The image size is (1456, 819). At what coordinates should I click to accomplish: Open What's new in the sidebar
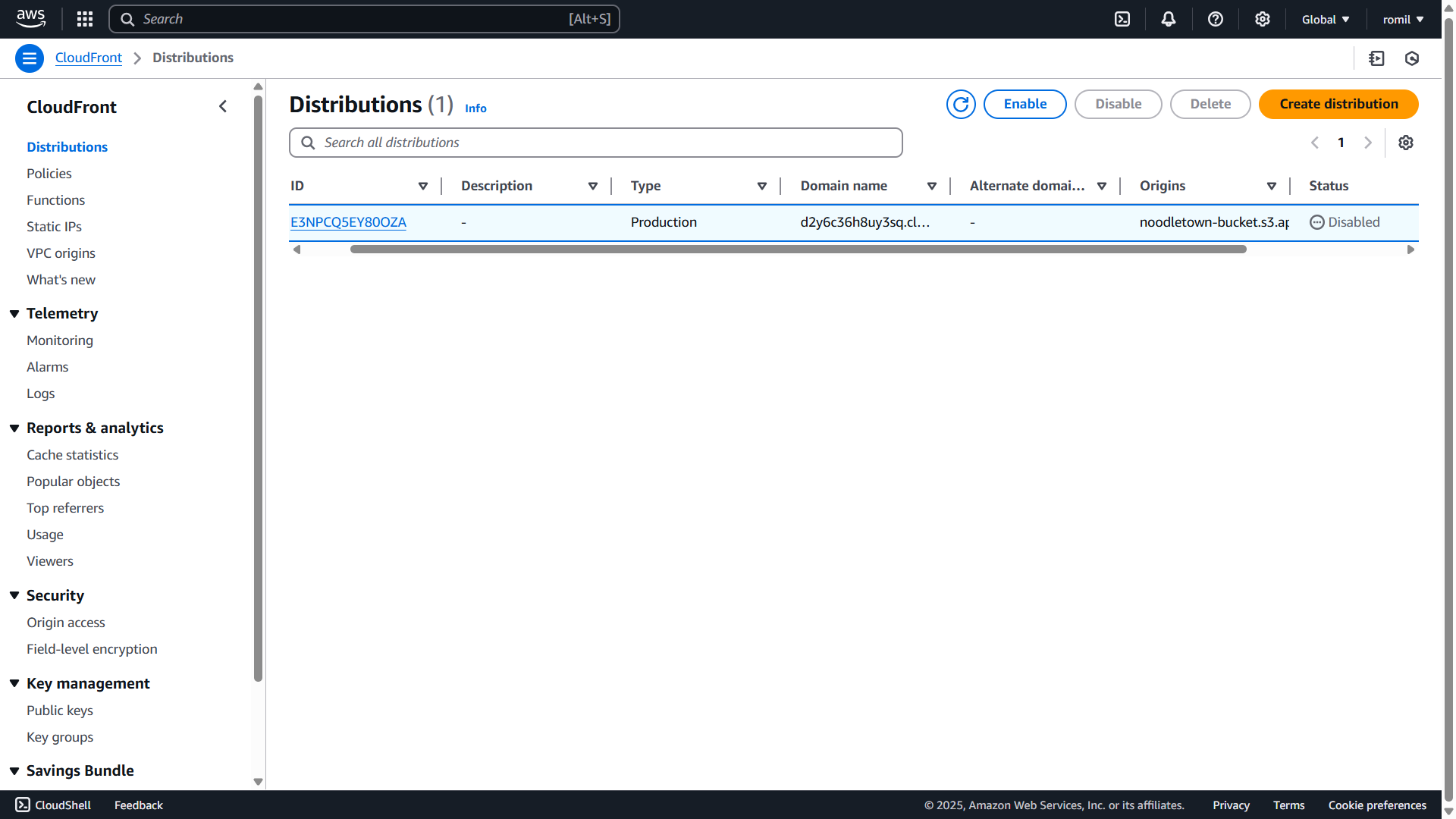(61, 279)
